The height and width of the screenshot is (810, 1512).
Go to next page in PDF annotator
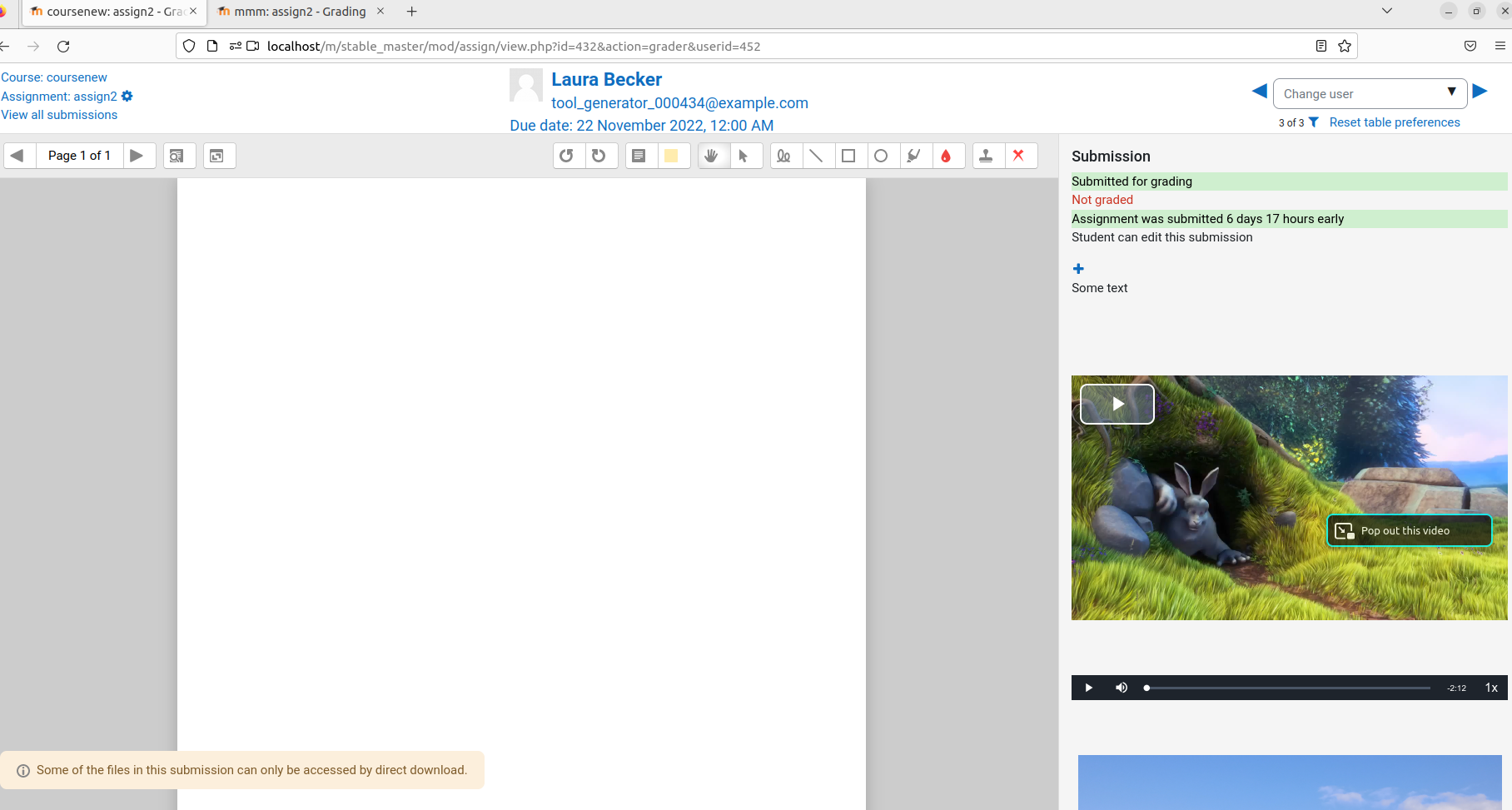click(139, 156)
